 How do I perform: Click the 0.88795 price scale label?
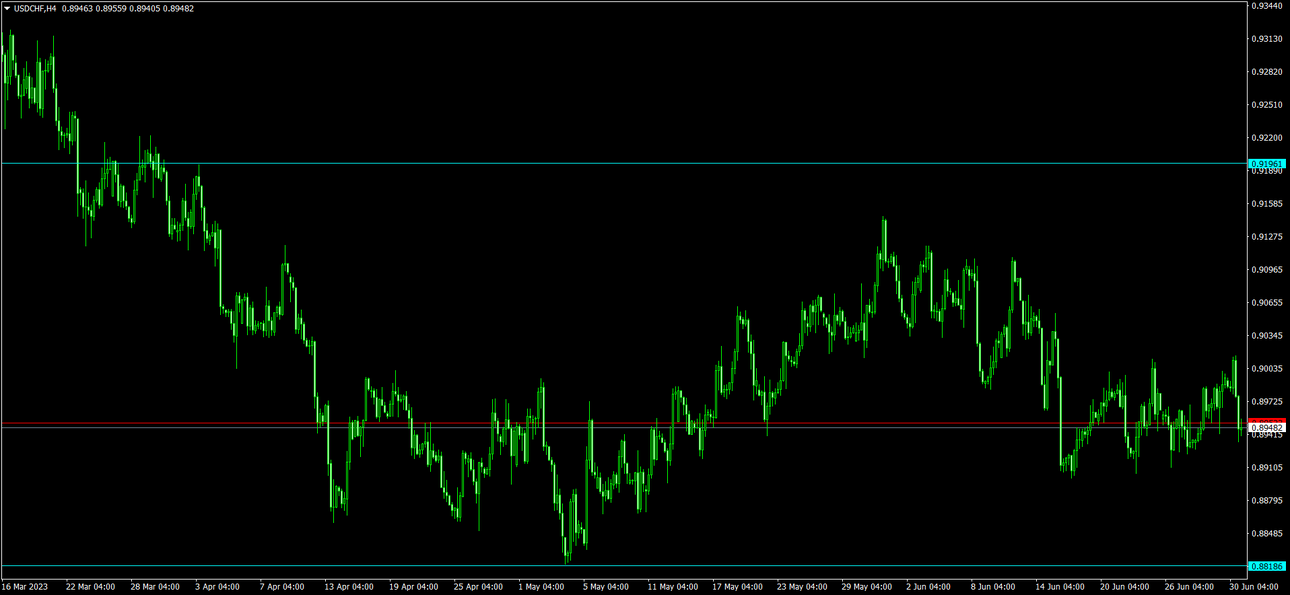tap(1267, 500)
